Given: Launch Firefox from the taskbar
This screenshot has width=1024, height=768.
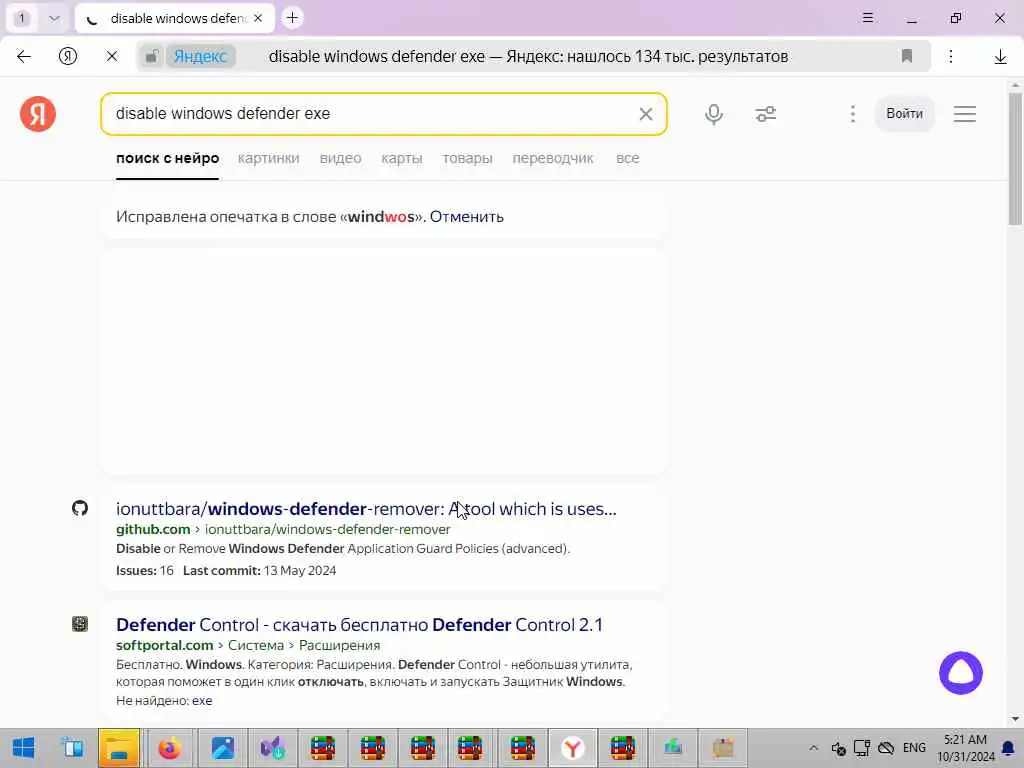Looking at the screenshot, I should (170, 748).
